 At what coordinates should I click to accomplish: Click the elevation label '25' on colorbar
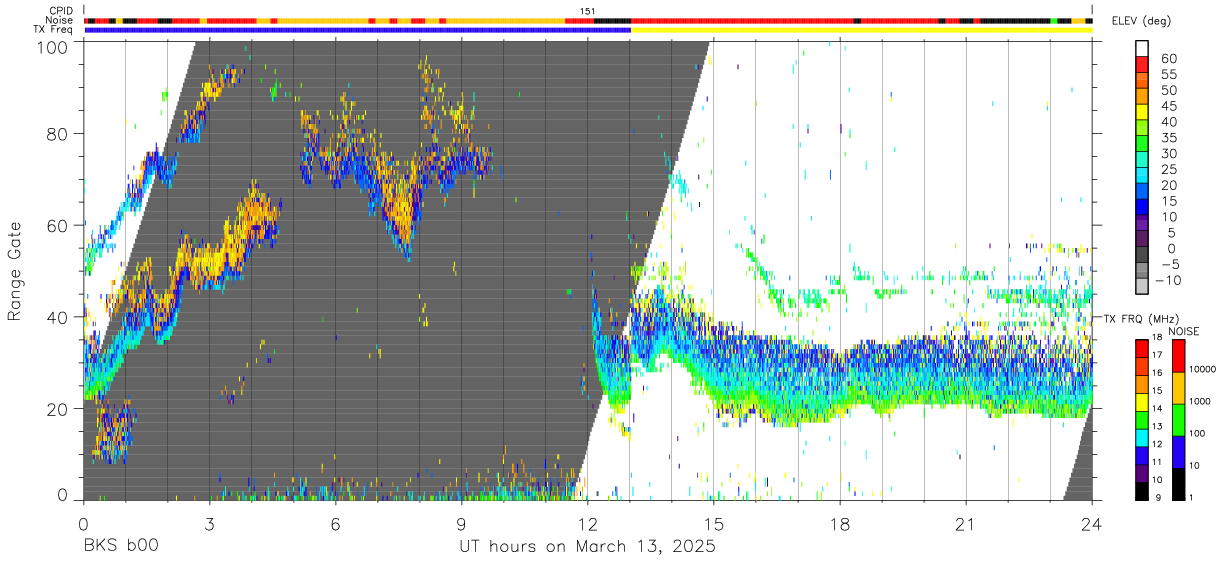1169,170
